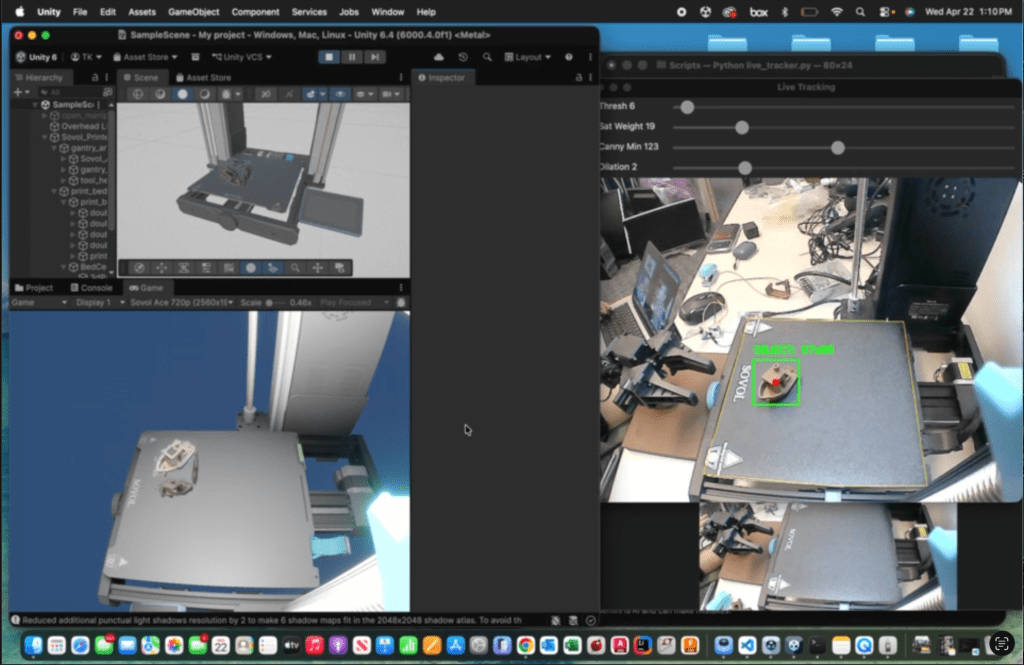
Task: Open the Component menu in the menu bar
Action: (x=255, y=12)
